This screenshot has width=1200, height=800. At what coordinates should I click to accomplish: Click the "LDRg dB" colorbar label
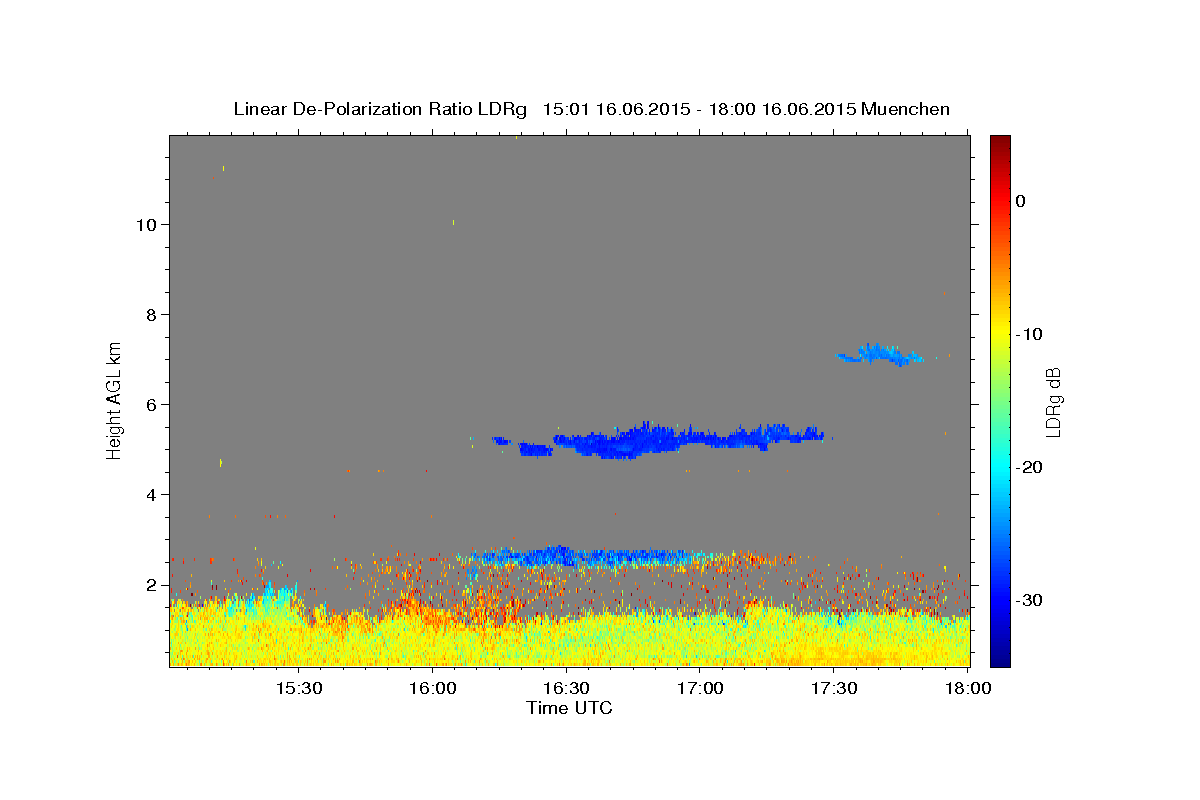coord(1053,401)
